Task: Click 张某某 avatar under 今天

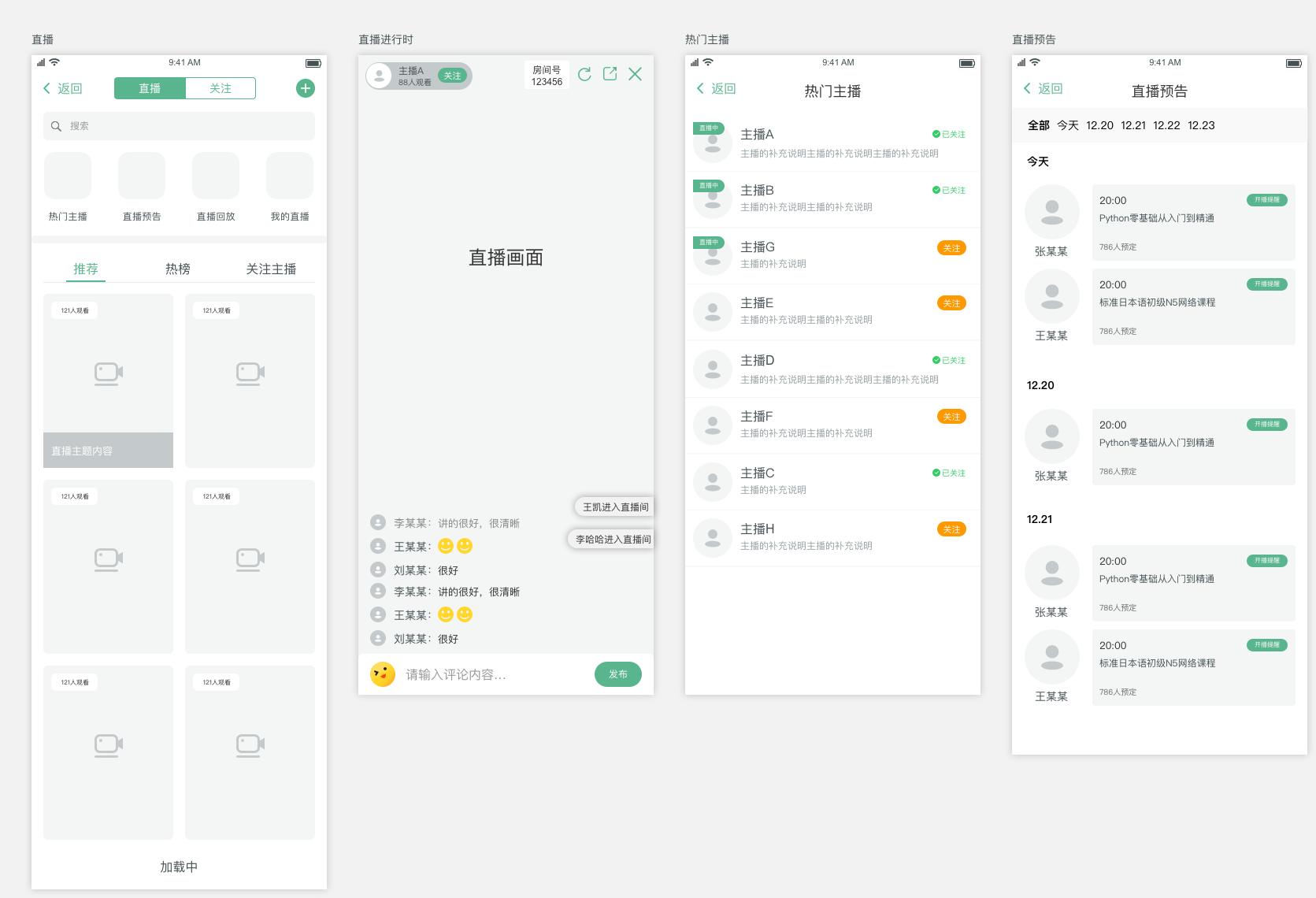Action: [1051, 212]
